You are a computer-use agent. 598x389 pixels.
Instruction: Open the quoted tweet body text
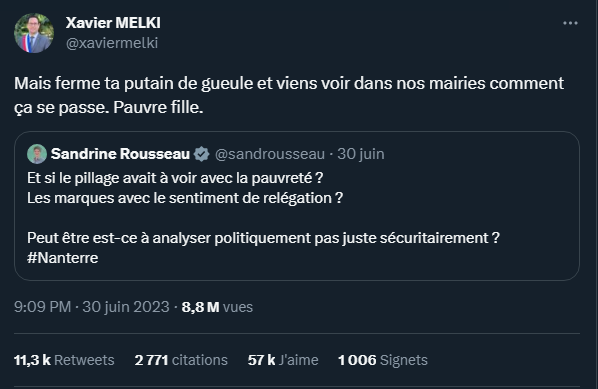263,218
